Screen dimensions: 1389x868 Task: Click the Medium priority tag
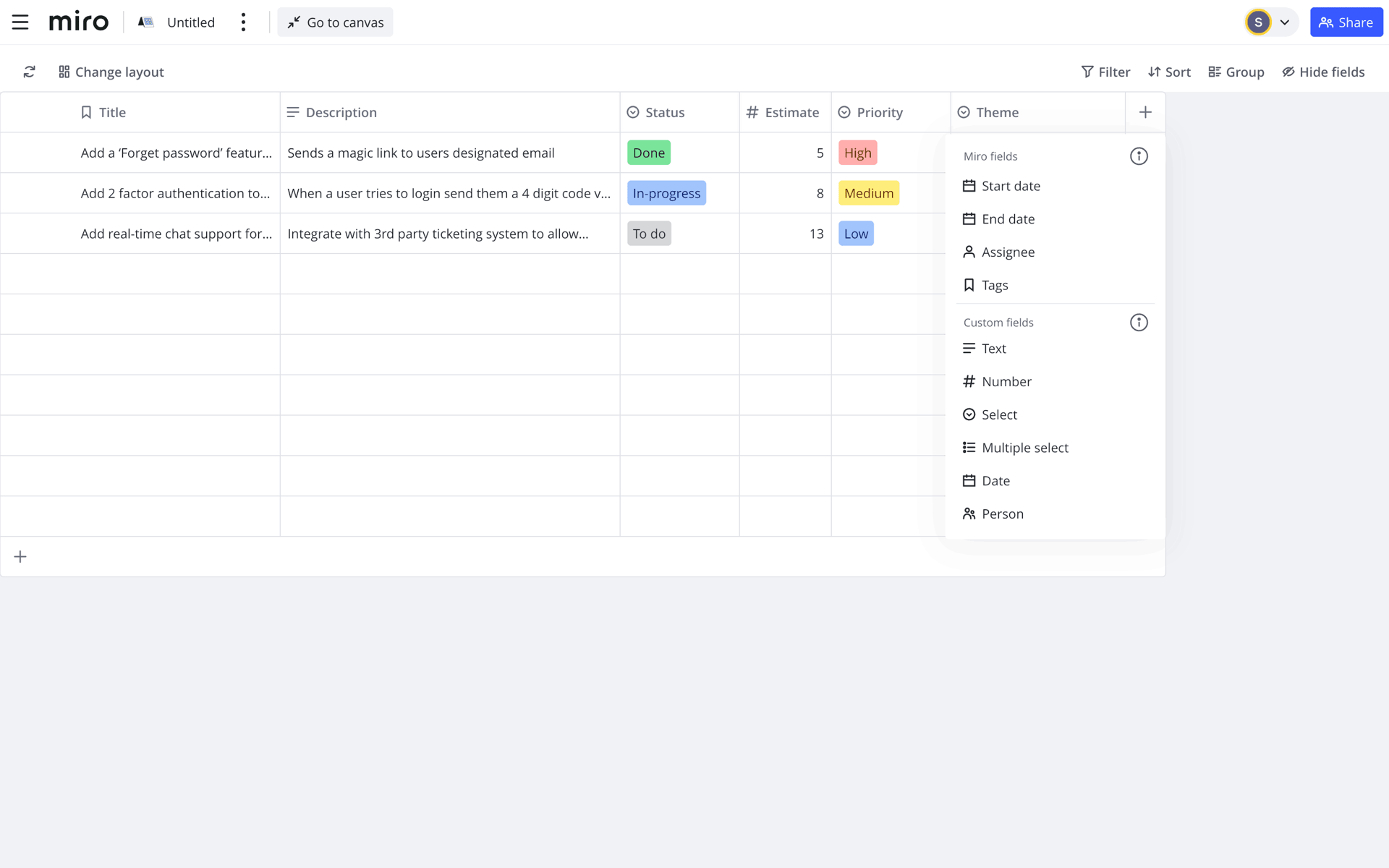(x=869, y=193)
